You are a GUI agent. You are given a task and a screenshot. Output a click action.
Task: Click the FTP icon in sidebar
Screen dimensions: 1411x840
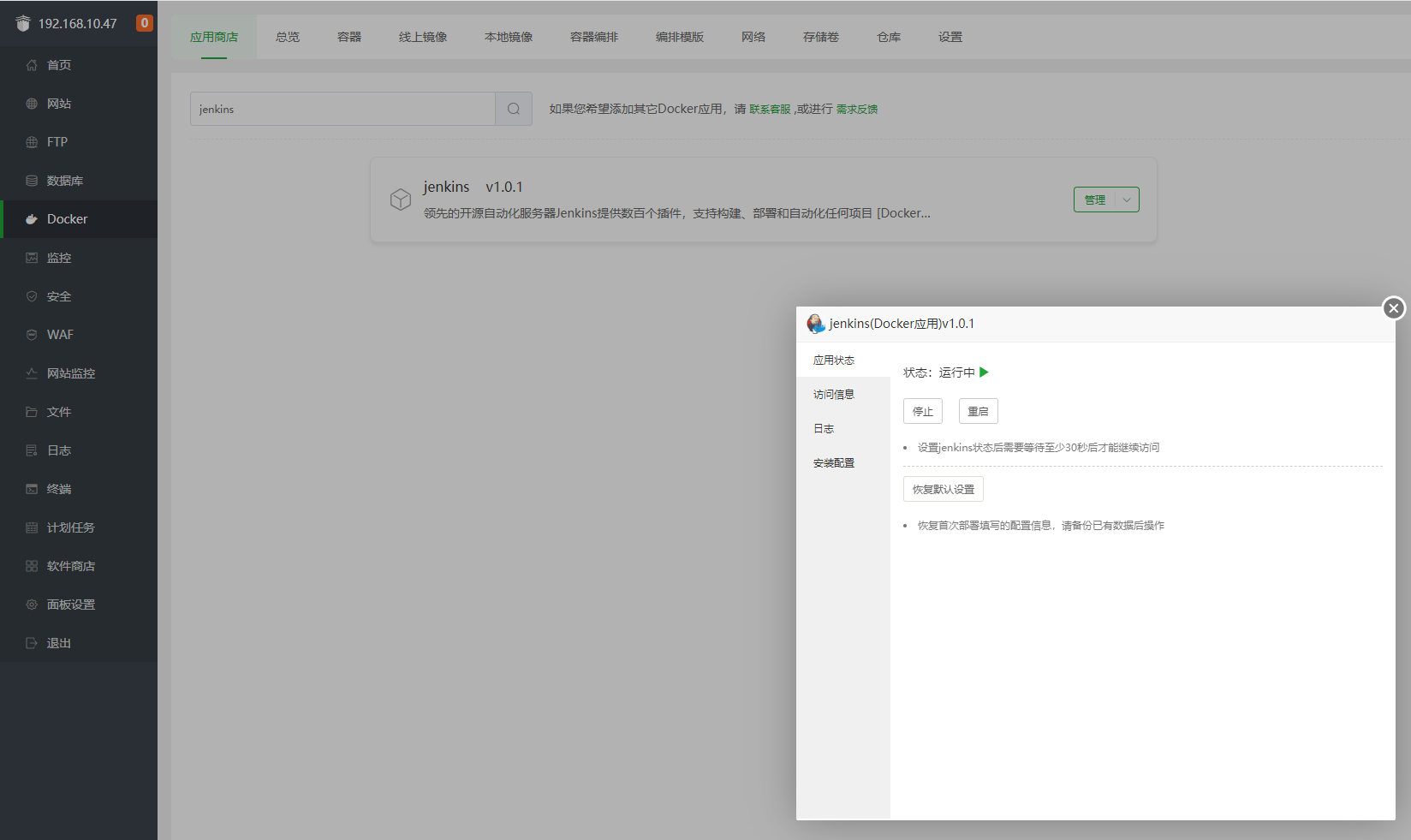coord(32,142)
